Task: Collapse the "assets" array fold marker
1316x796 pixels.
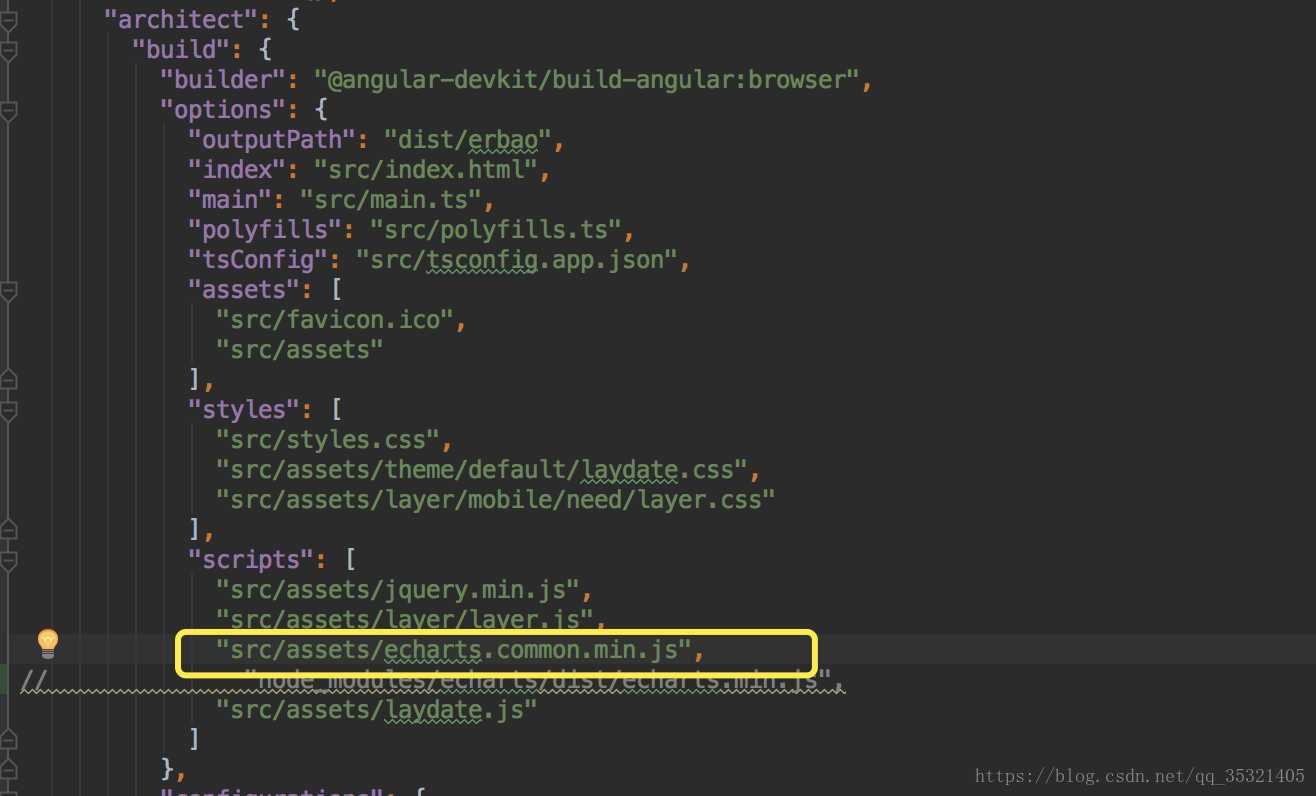Action: pos(8,290)
